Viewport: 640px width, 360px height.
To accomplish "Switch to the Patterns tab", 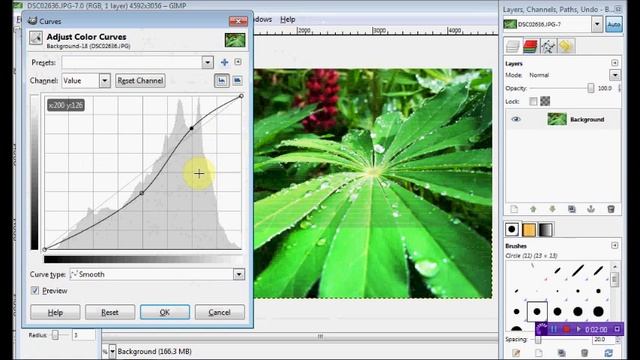I will [x=529, y=230].
